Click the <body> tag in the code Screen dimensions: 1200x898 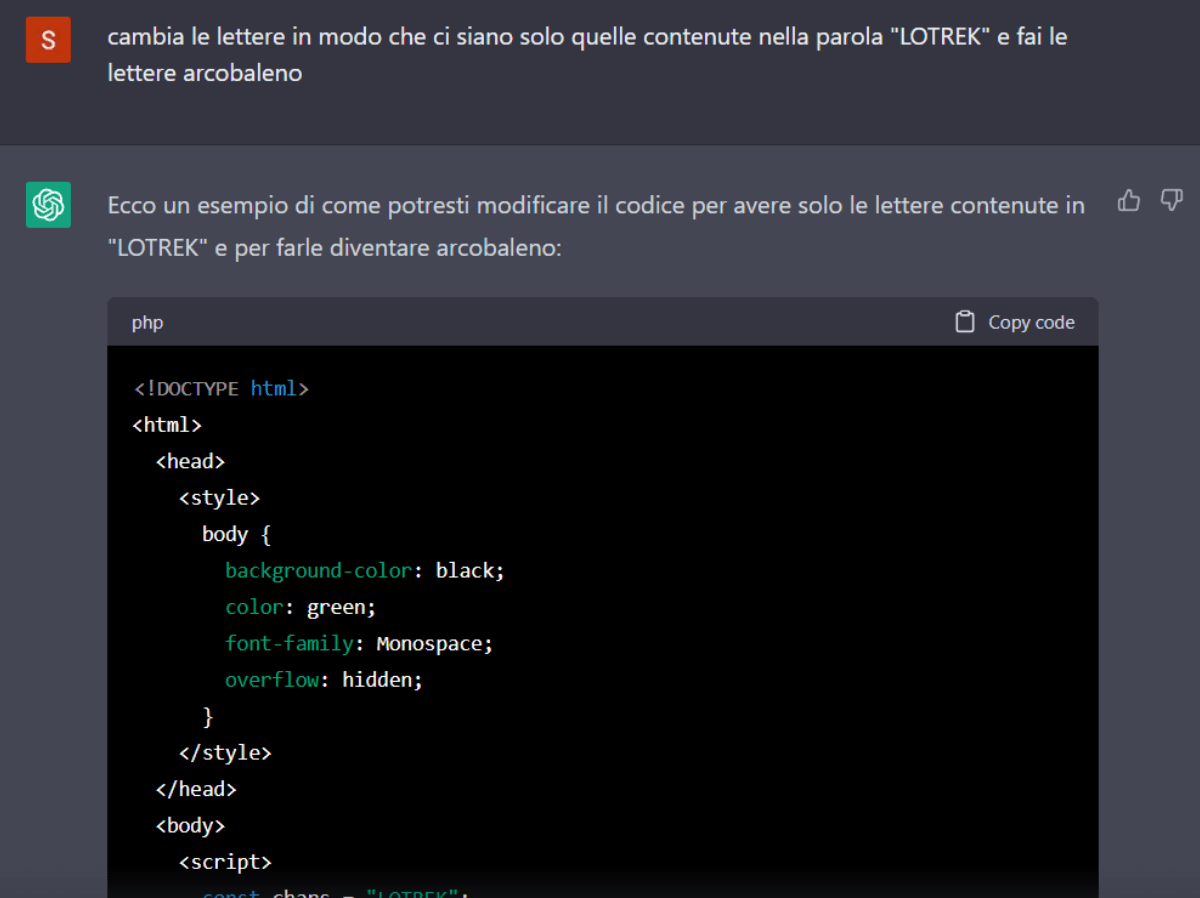pyautogui.click(x=190, y=824)
